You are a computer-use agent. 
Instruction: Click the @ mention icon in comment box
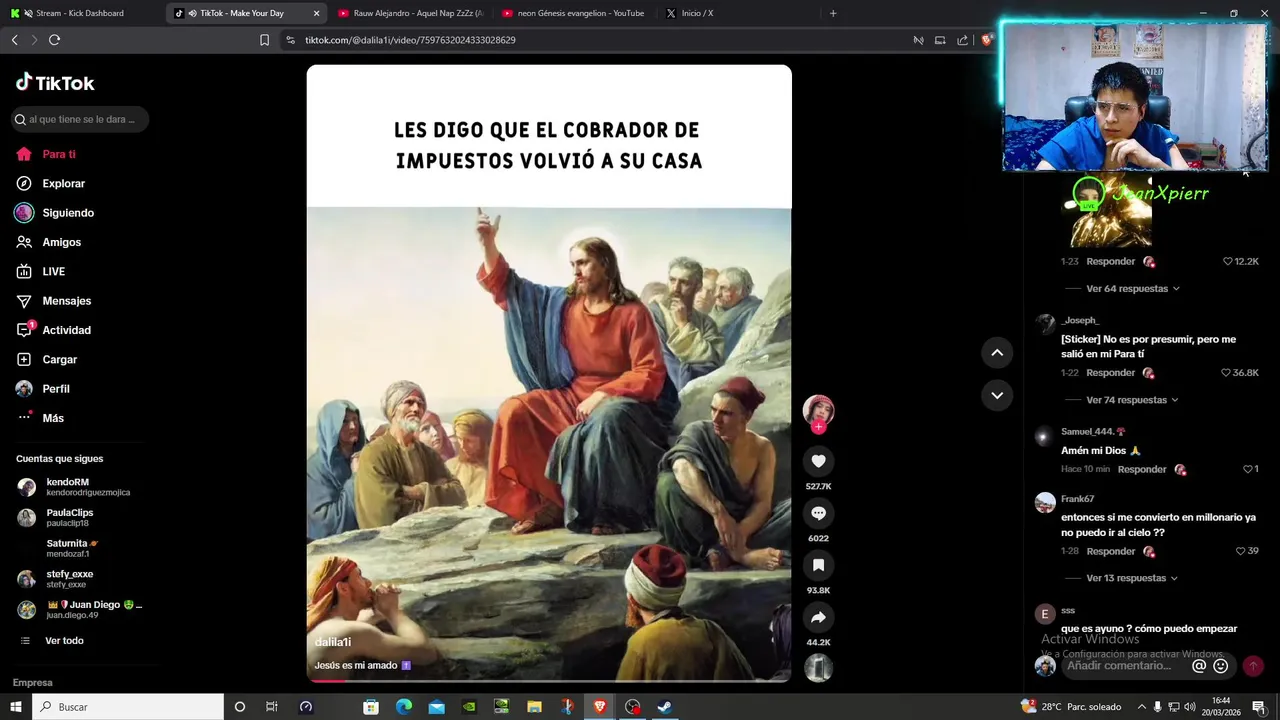click(1199, 666)
